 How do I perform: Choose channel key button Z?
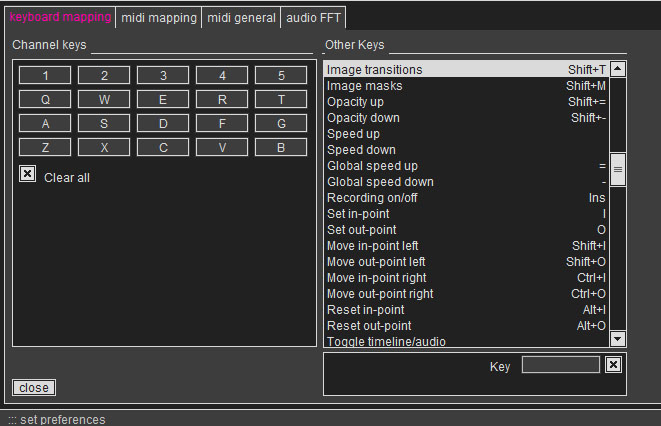tap(45, 148)
